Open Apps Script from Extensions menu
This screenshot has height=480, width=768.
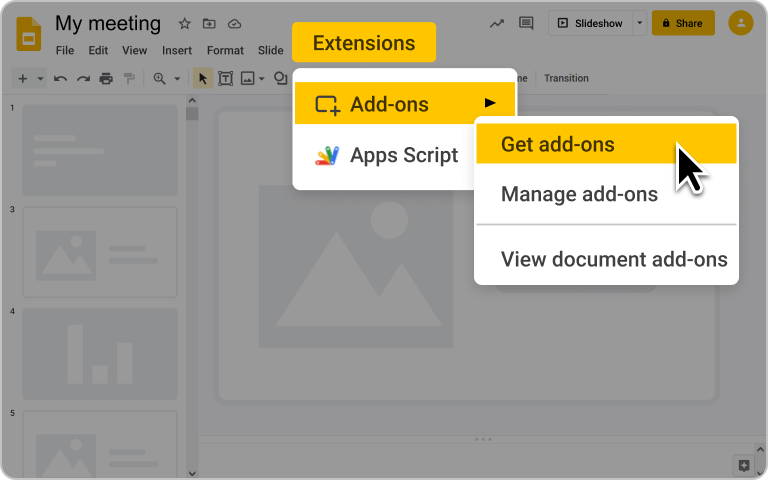click(x=403, y=155)
